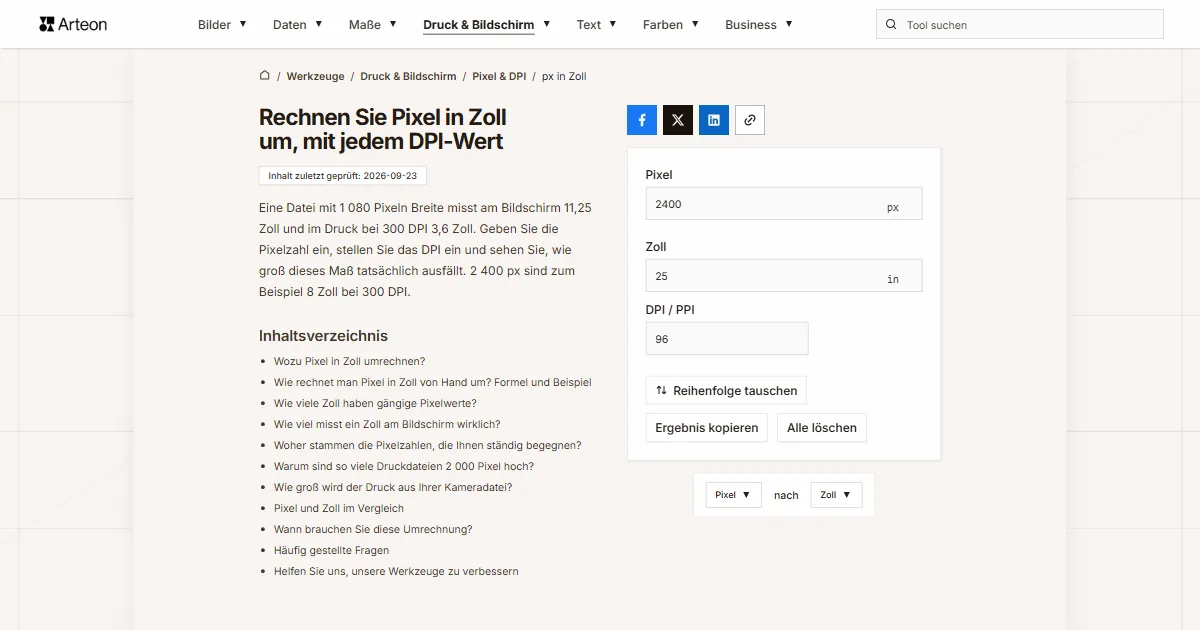The image size is (1200, 630).
Task: Open the Pixel source unit dropdown
Action: (734, 495)
